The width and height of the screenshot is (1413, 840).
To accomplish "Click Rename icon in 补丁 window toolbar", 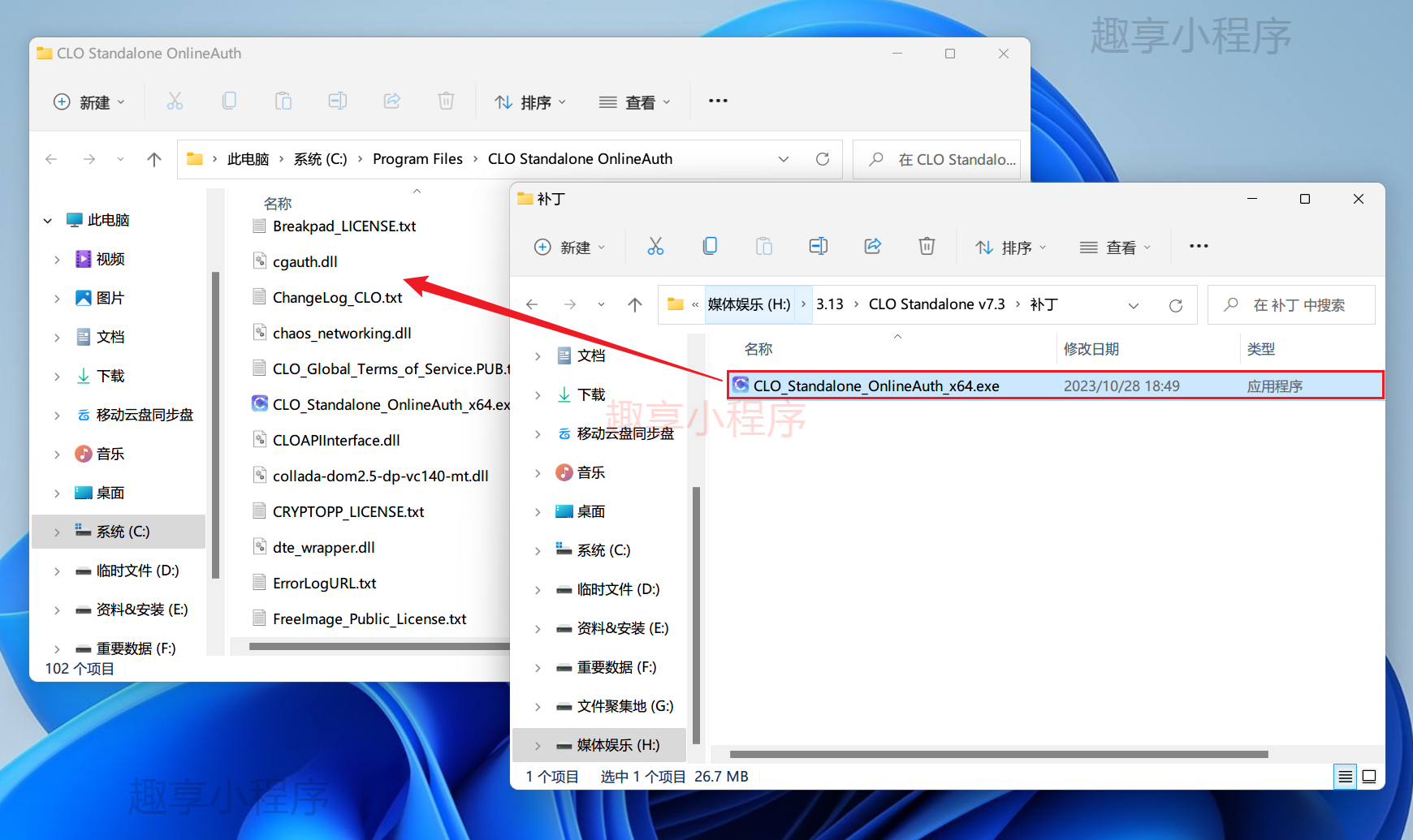I will 819,247.
